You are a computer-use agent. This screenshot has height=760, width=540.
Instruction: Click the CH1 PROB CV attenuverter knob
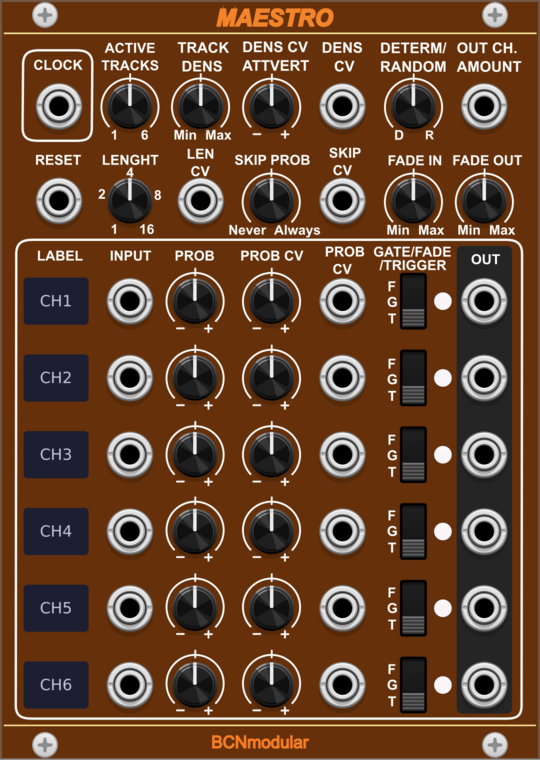click(x=271, y=301)
